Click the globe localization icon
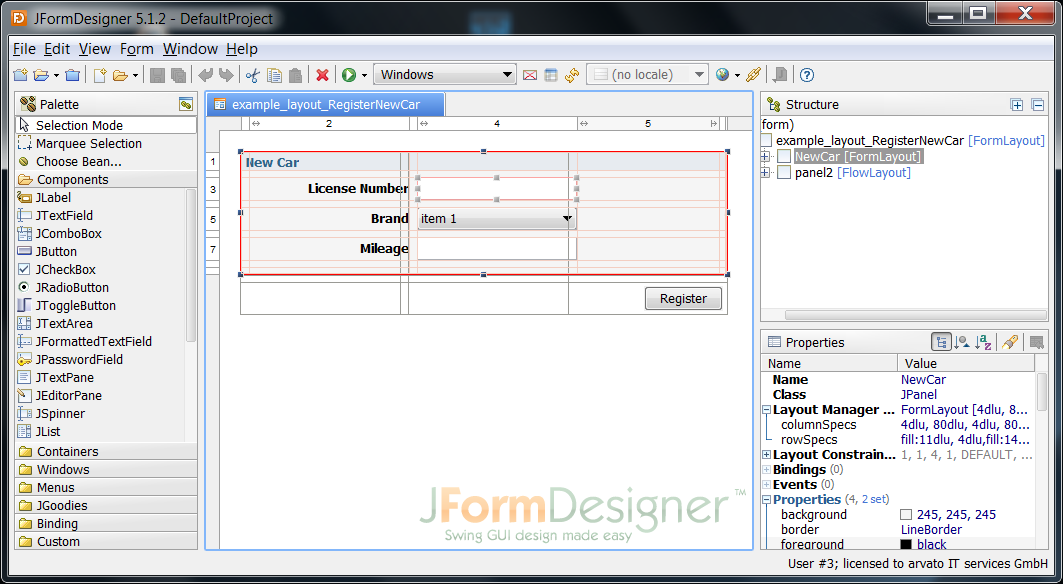1063x584 pixels. [x=723, y=75]
